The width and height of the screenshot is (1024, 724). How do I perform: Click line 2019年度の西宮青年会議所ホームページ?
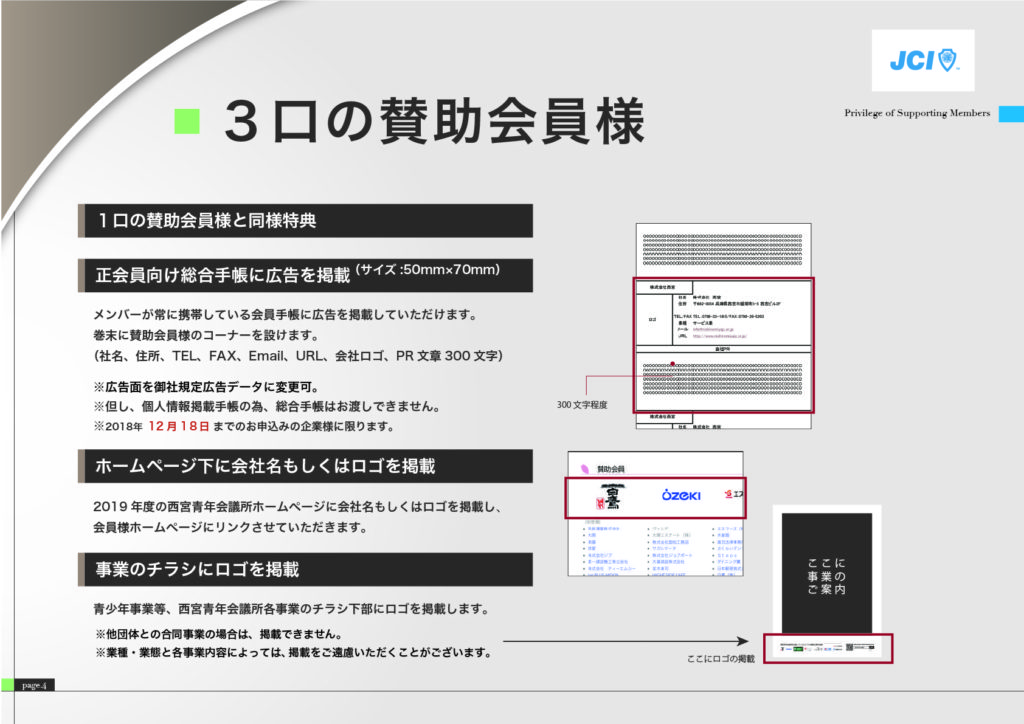pos(297,506)
